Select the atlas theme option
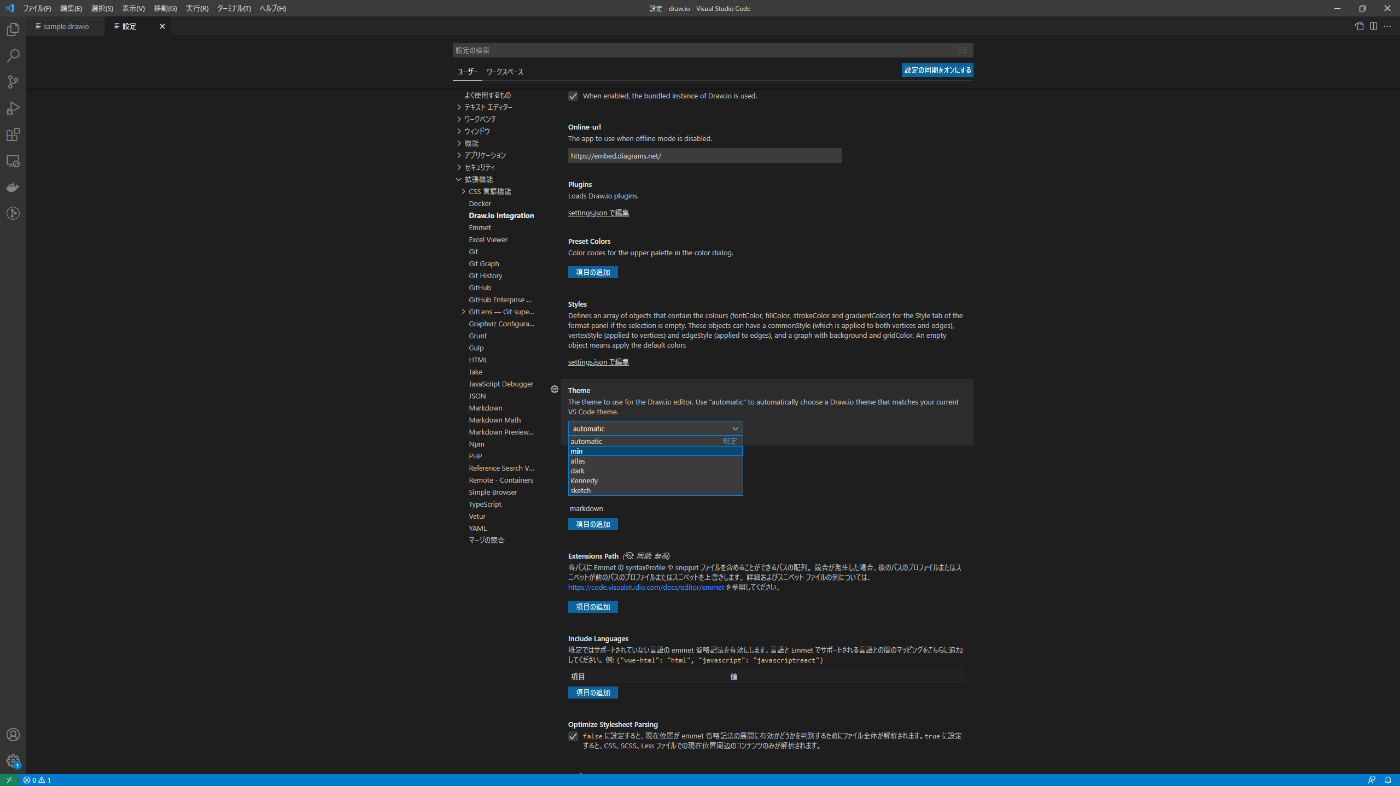The height and width of the screenshot is (786, 1400). (655, 461)
